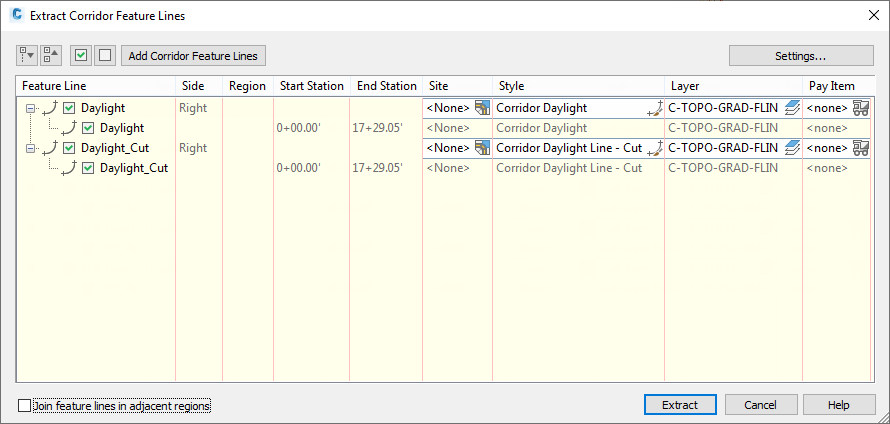The width and height of the screenshot is (890, 424).
Task: Click the site picker icon in the Daylight_Cut row
Action: 482,148
